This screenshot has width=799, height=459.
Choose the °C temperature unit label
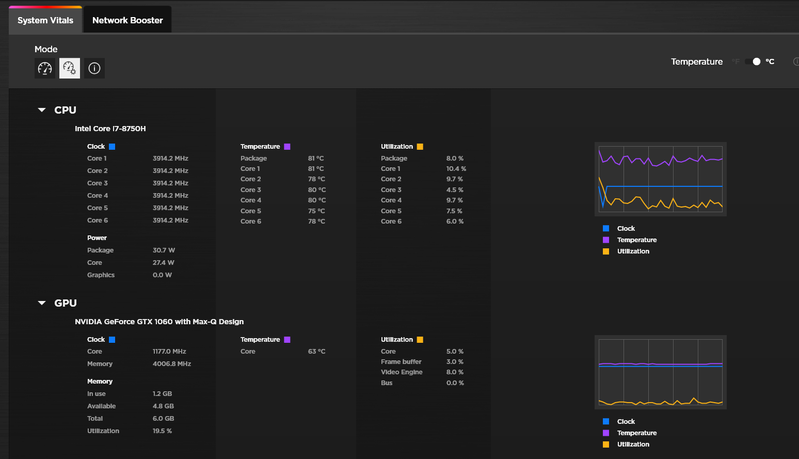coord(770,62)
